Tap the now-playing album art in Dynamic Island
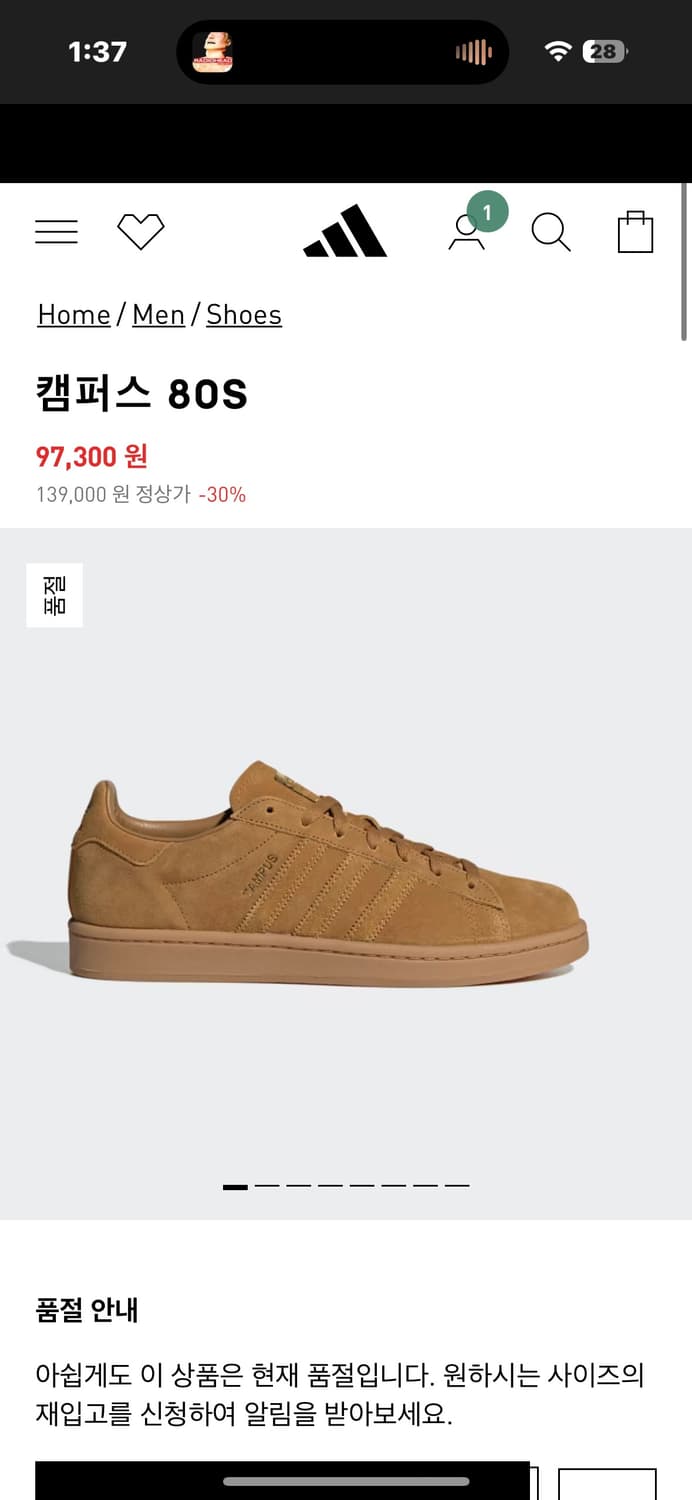Viewport: 692px width, 1500px height. point(212,52)
